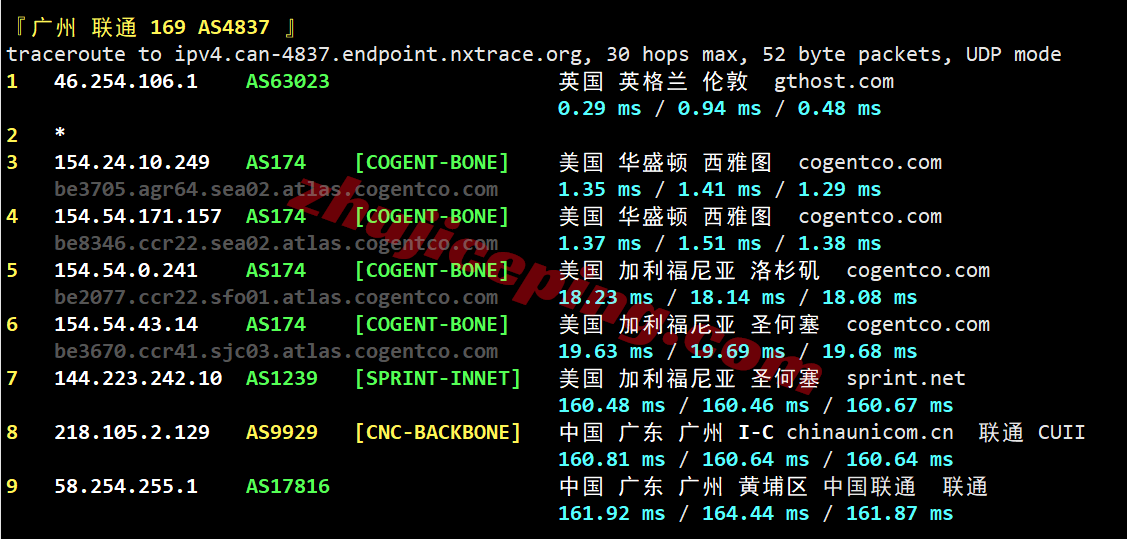Click the asterisk on hop 2

tap(60, 134)
